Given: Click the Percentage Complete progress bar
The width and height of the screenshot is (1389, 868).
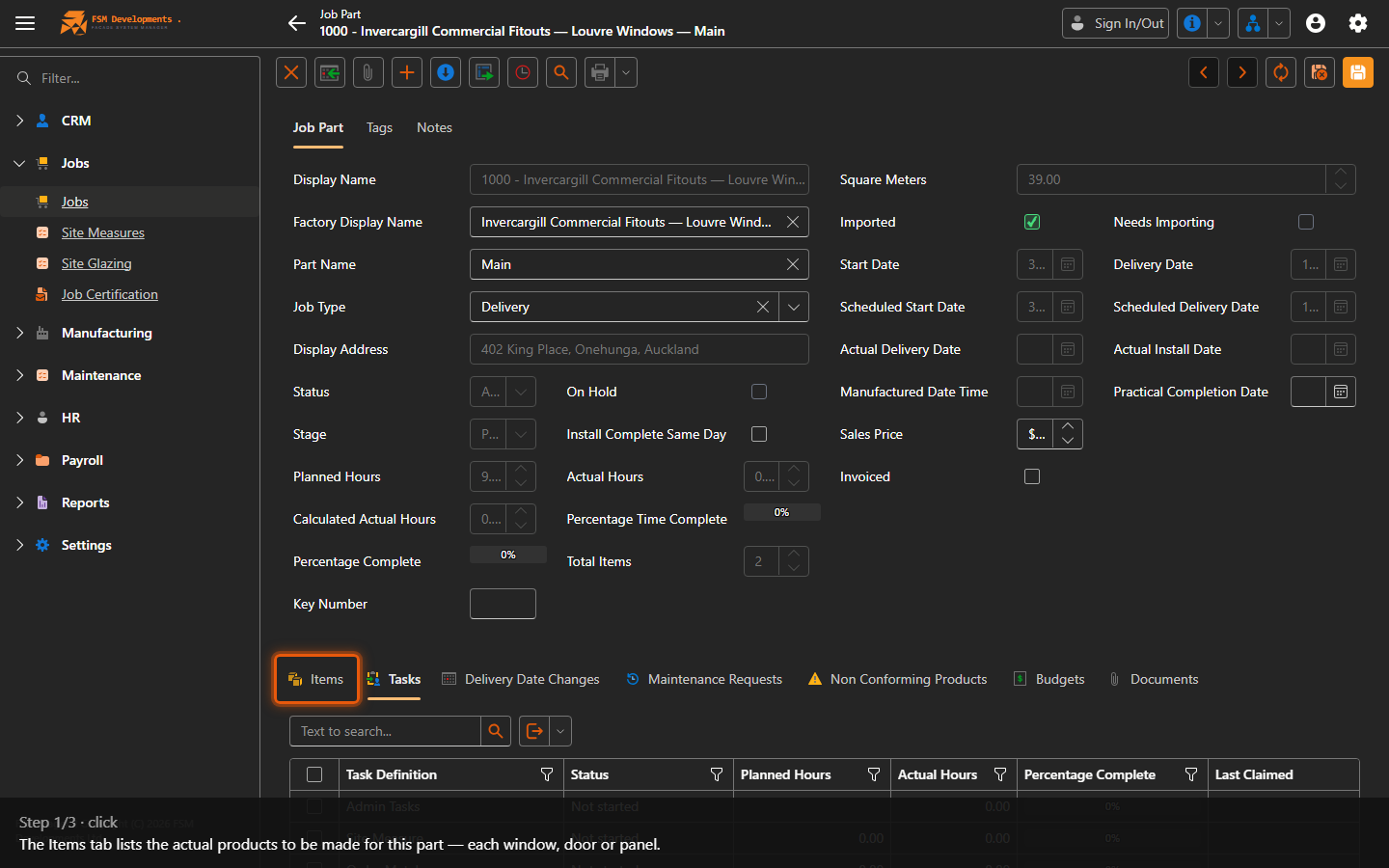Looking at the screenshot, I should coord(508,555).
